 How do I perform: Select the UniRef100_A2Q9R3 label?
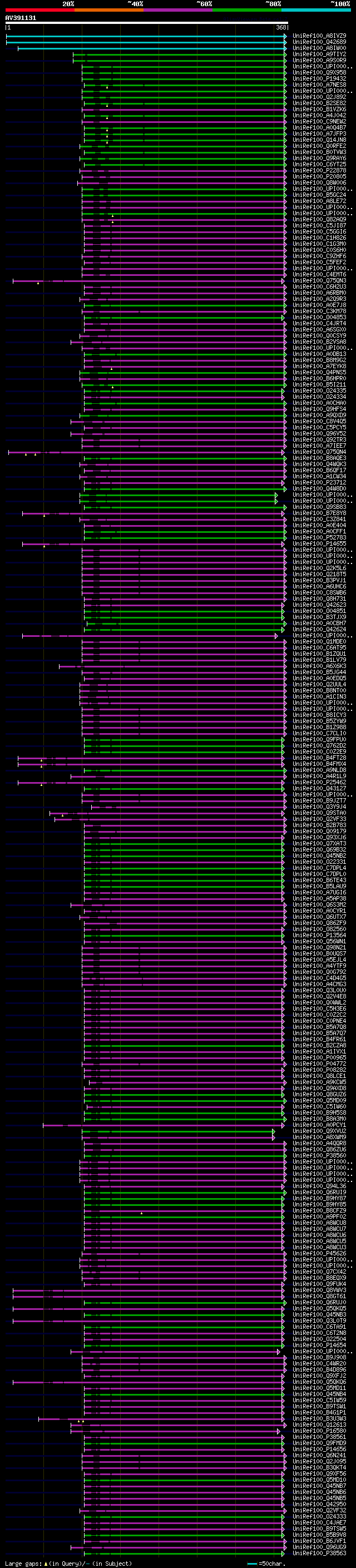tap(319, 299)
